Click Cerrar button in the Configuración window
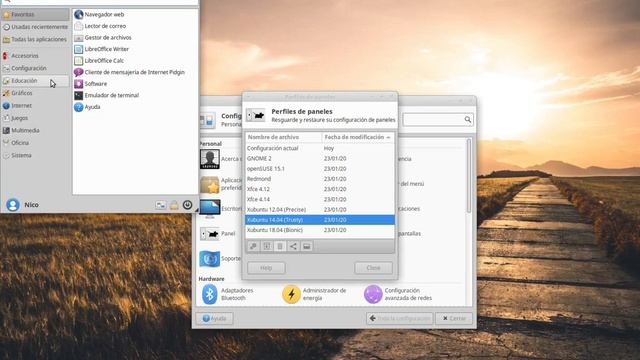This screenshot has width=640, height=360. (x=454, y=318)
